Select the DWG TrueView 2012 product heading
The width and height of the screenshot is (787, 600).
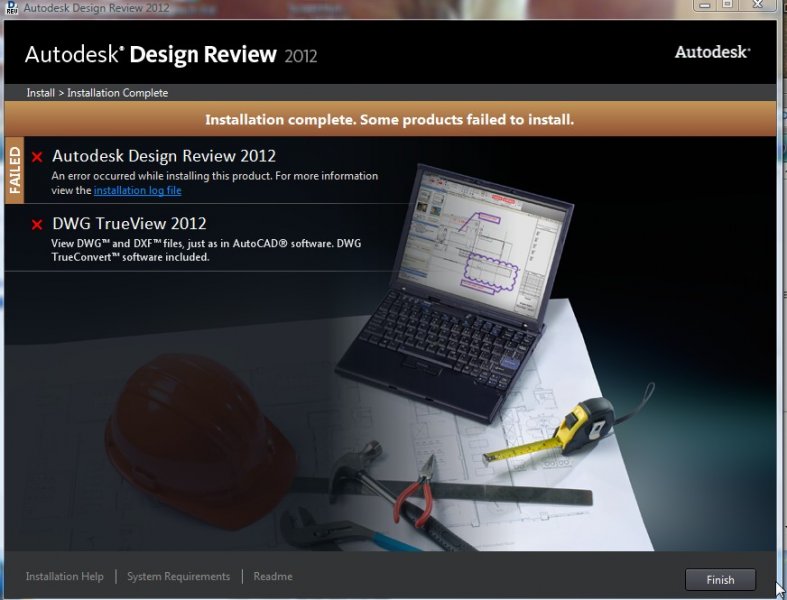(x=129, y=223)
